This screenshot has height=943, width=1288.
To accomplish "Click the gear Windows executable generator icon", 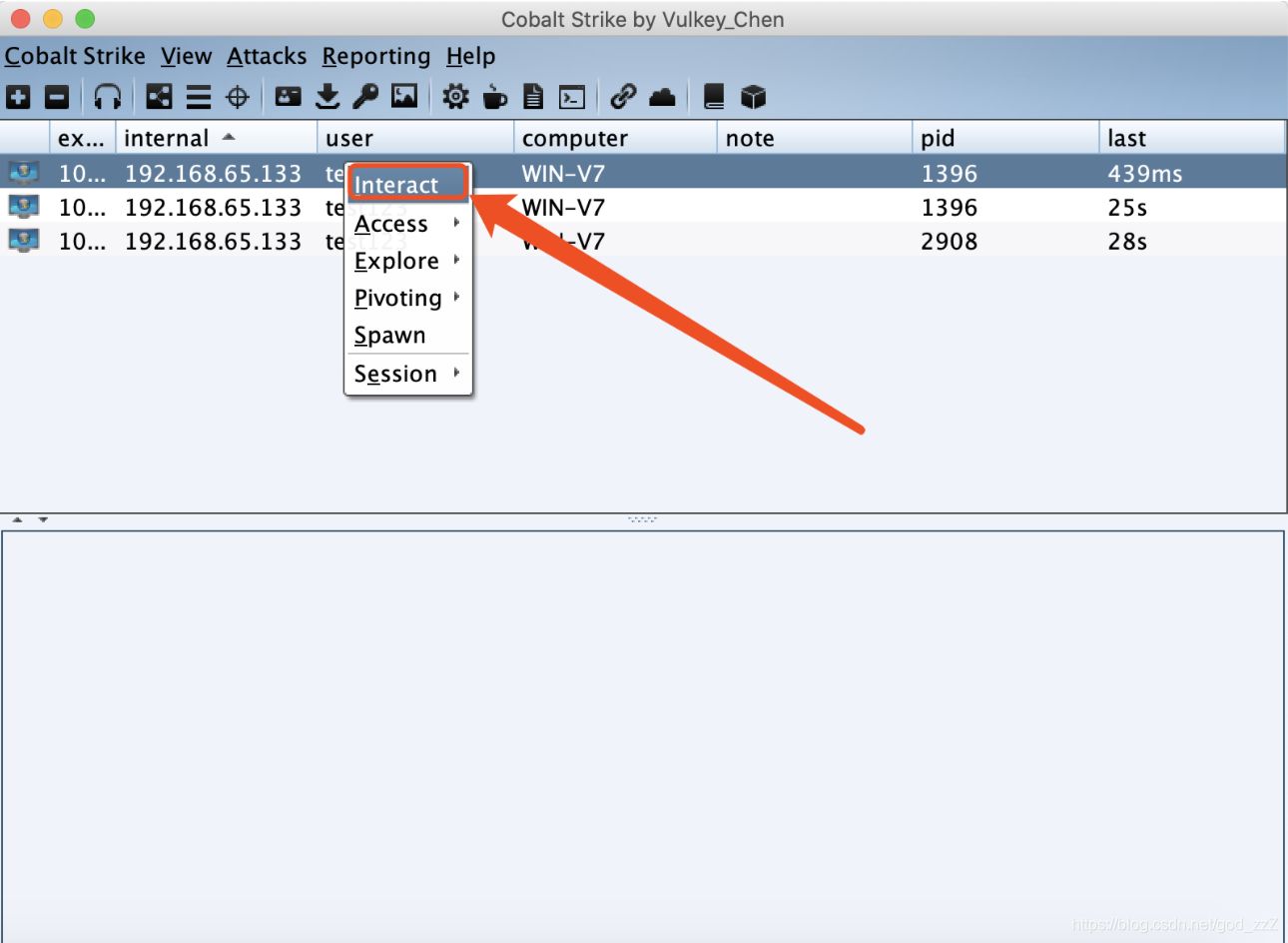I will click(455, 97).
